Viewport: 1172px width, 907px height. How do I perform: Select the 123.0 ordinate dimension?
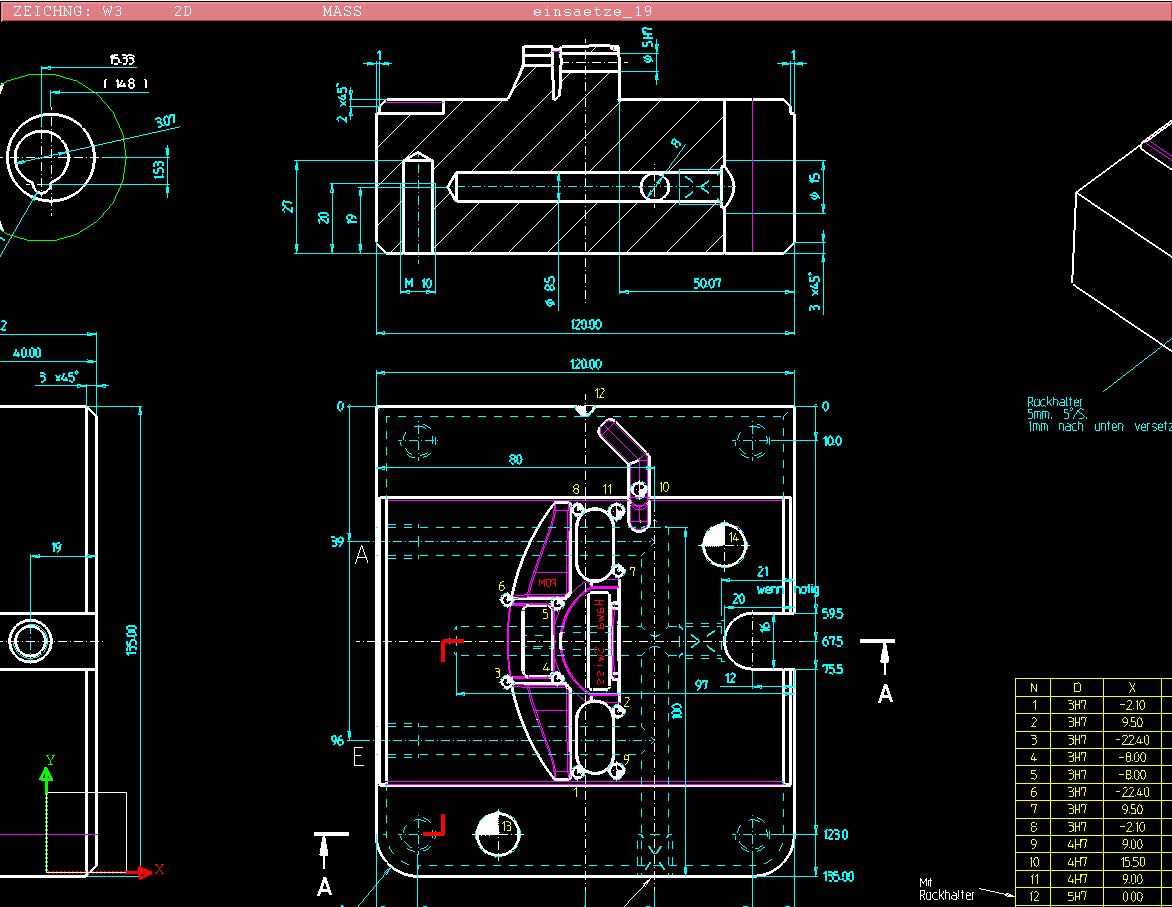[x=836, y=834]
